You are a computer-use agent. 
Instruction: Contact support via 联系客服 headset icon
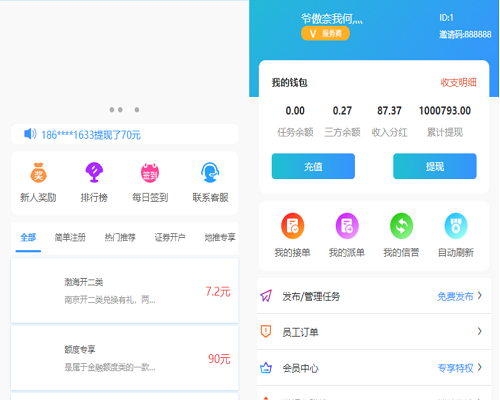pyautogui.click(x=210, y=172)
